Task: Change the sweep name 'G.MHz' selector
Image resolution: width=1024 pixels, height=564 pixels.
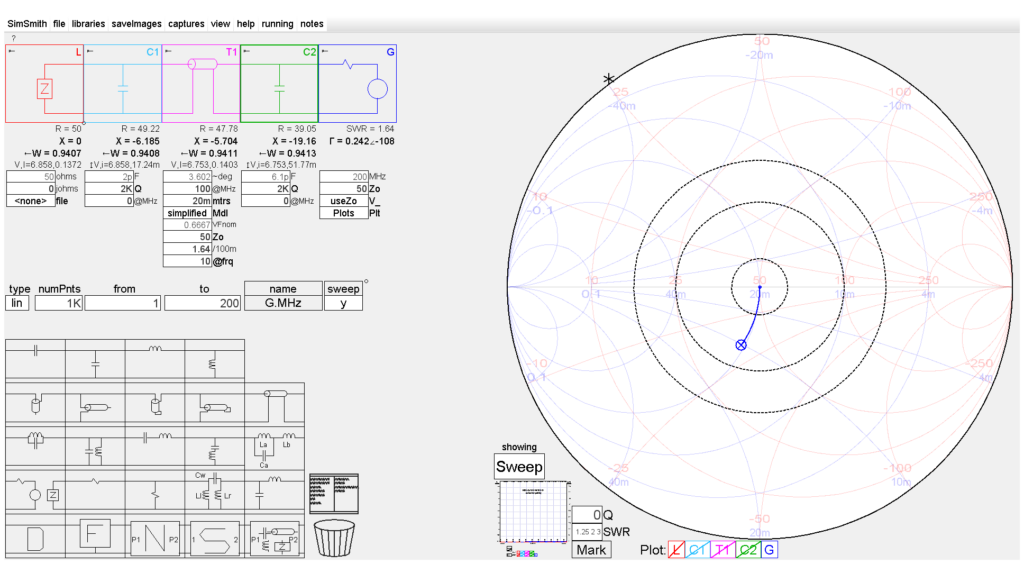Action: 283,303
